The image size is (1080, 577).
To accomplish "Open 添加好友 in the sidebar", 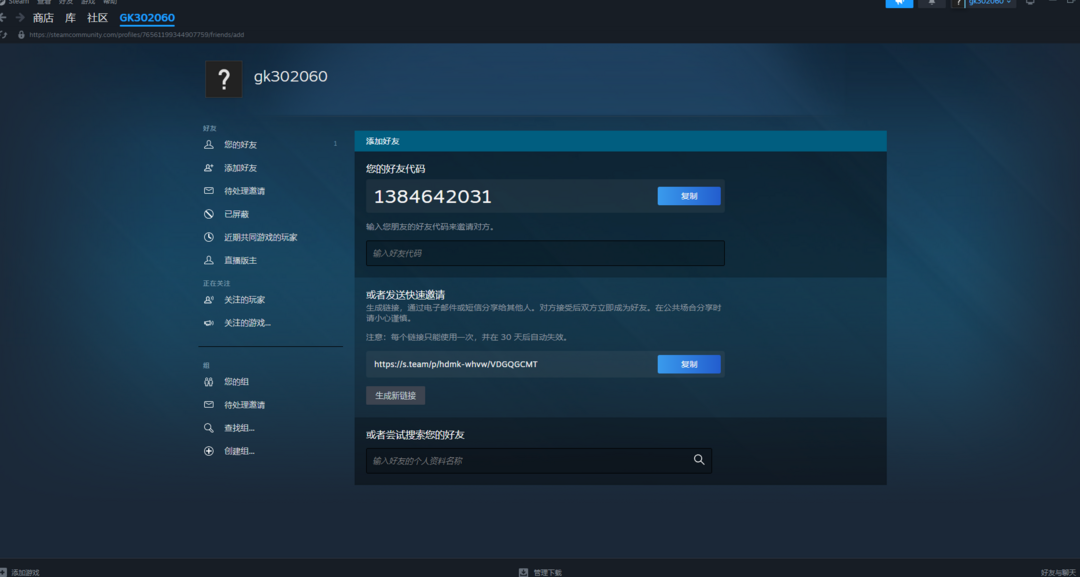I will tap(240, 168).
